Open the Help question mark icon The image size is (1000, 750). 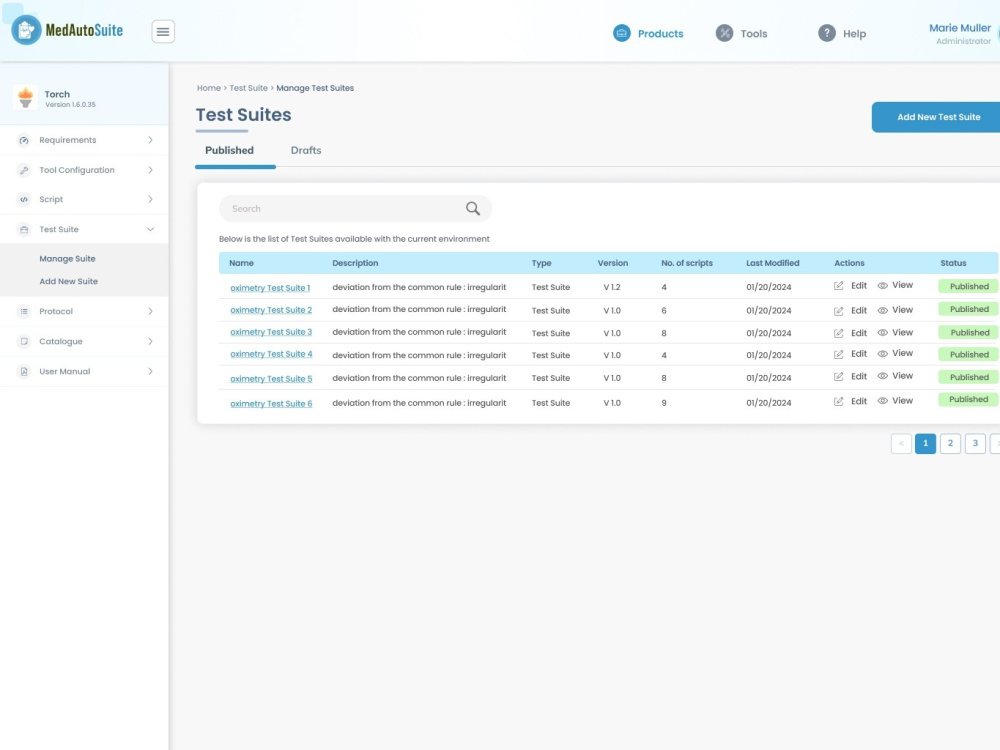click(827, 33)
